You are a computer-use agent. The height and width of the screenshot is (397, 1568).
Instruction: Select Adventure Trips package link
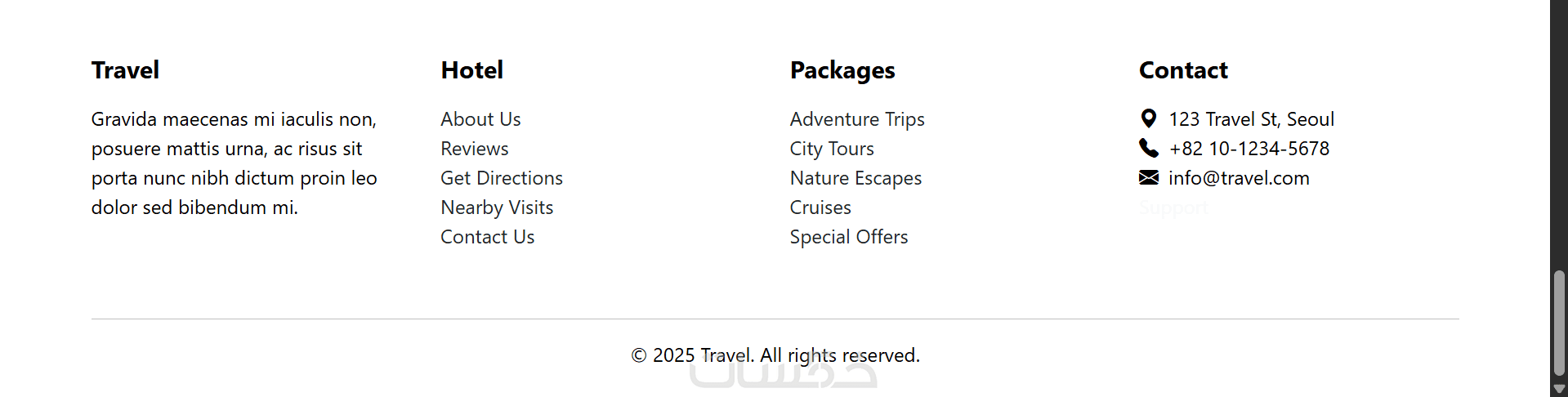[857, 119]
